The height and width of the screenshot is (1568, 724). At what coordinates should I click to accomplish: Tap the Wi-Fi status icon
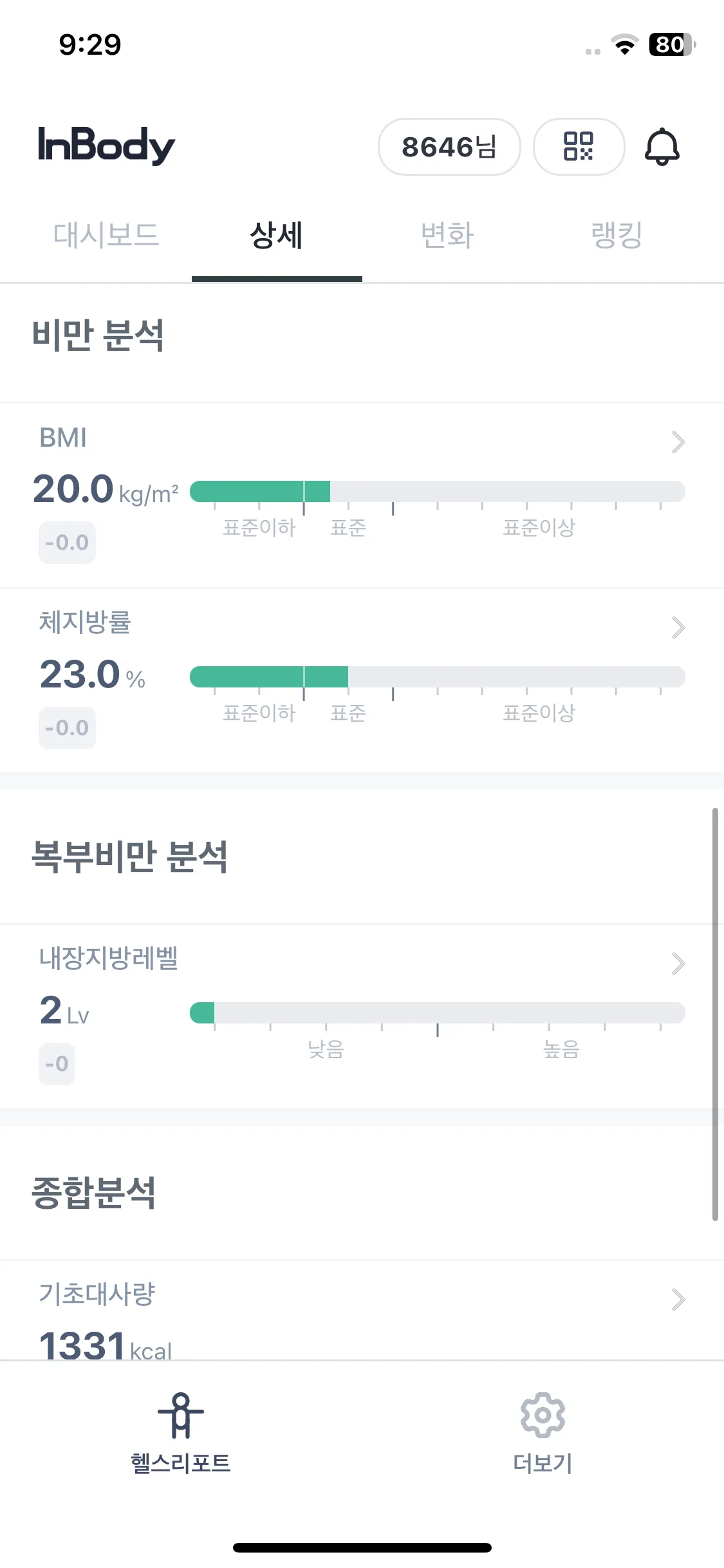(x=624, y=44)
